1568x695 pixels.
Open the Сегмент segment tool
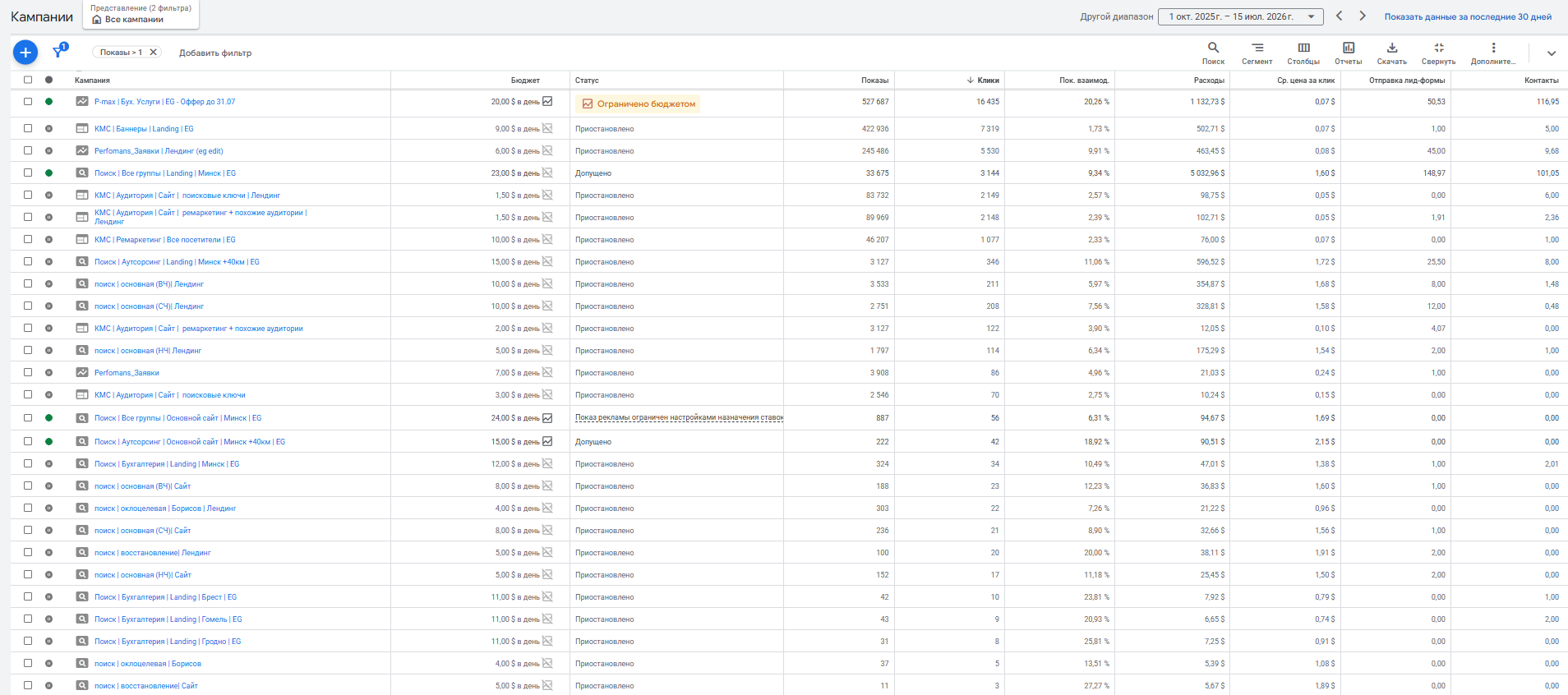click(1257, 53)
